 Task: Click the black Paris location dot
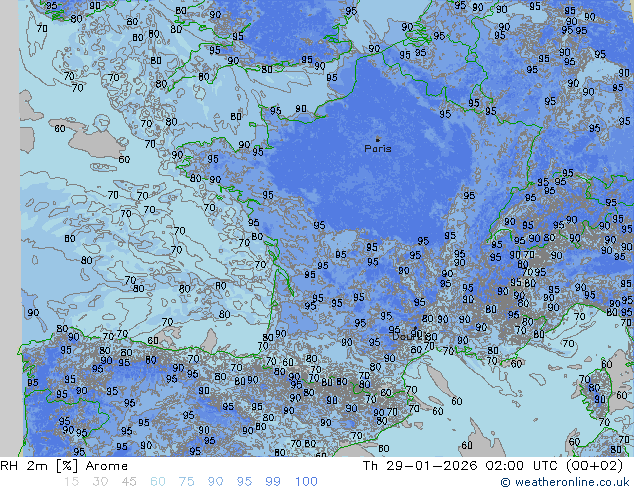(x=378, y=139)
